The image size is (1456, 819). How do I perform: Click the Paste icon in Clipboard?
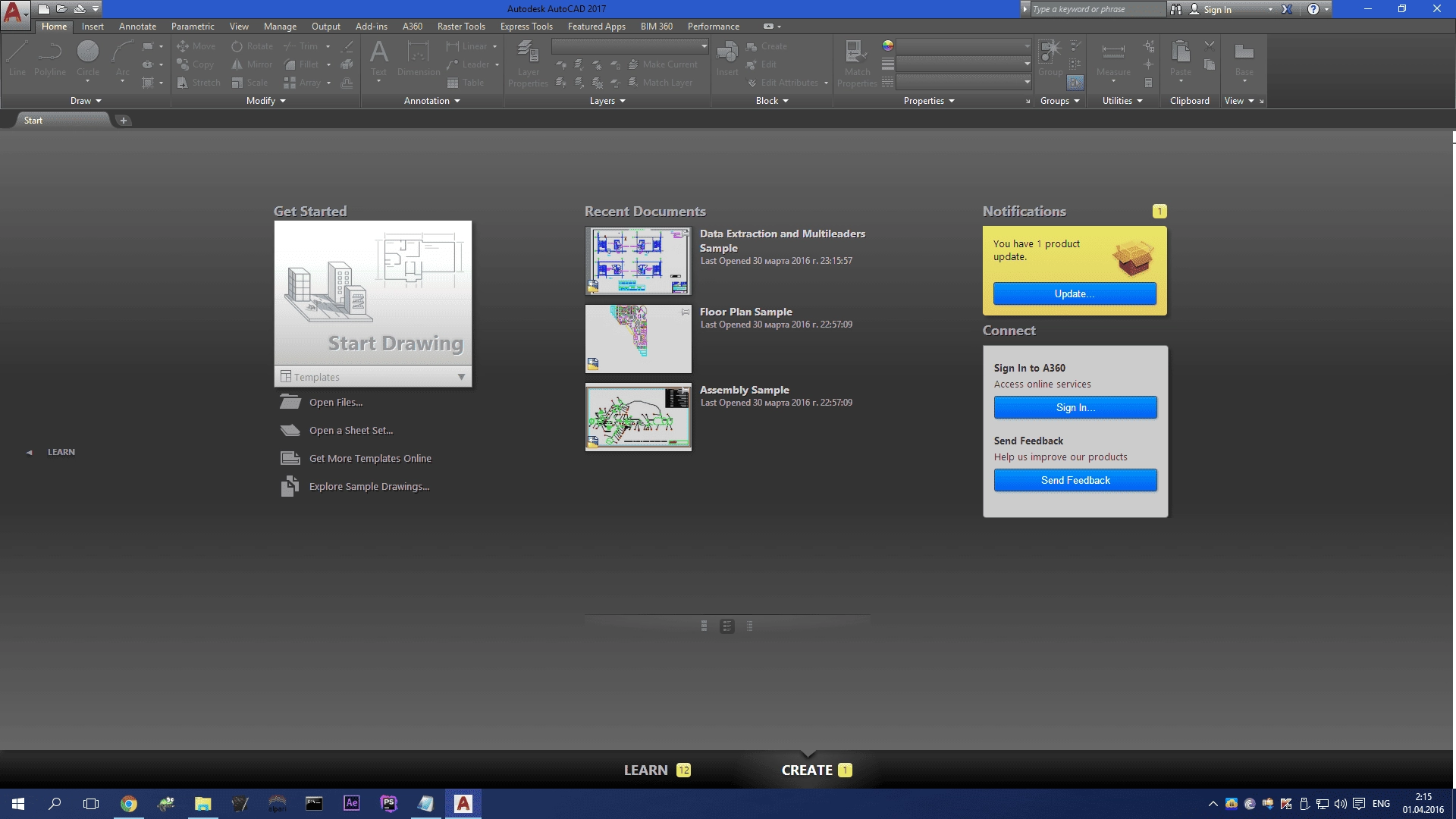[1180, 59]
